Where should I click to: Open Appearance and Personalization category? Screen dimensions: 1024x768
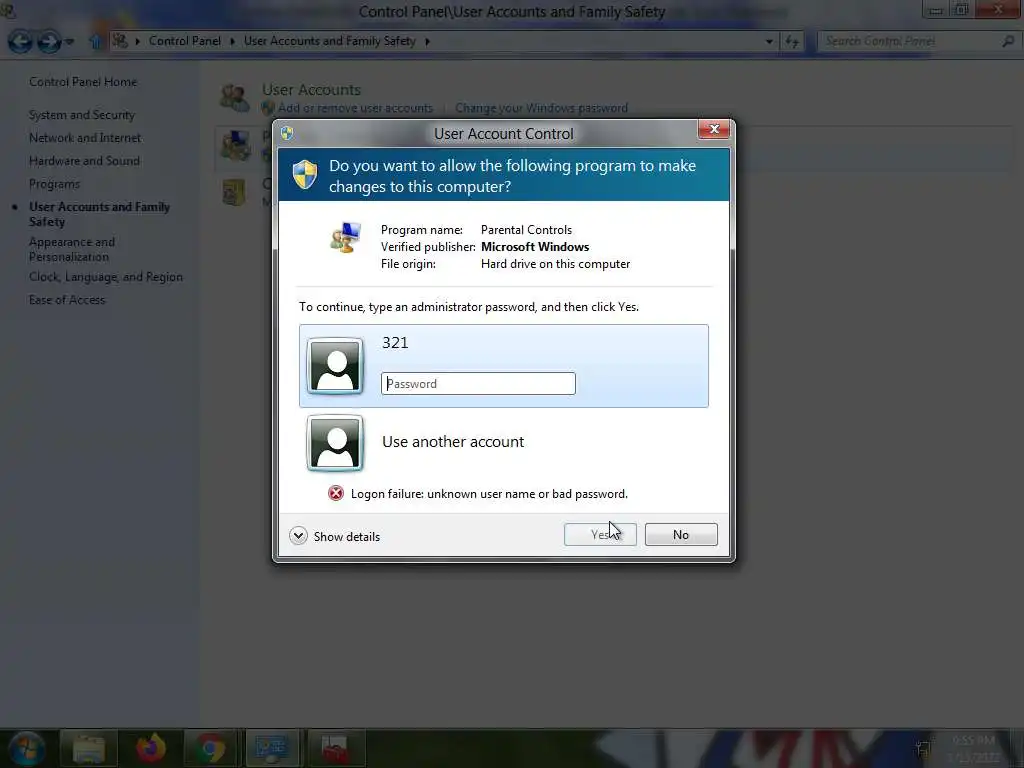[72, 249]
